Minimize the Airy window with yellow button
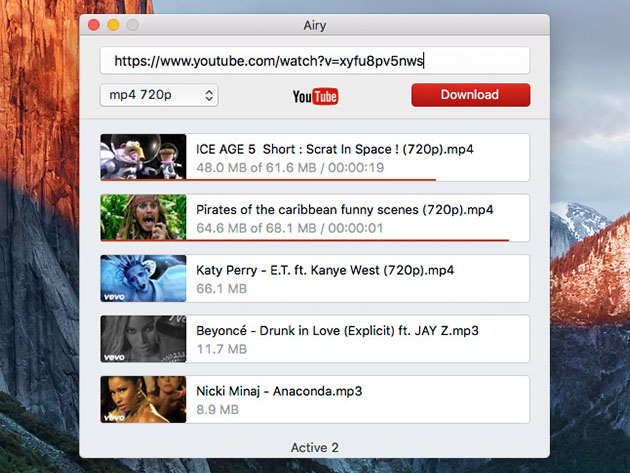 pyautogui.click(x=113, y=24)
